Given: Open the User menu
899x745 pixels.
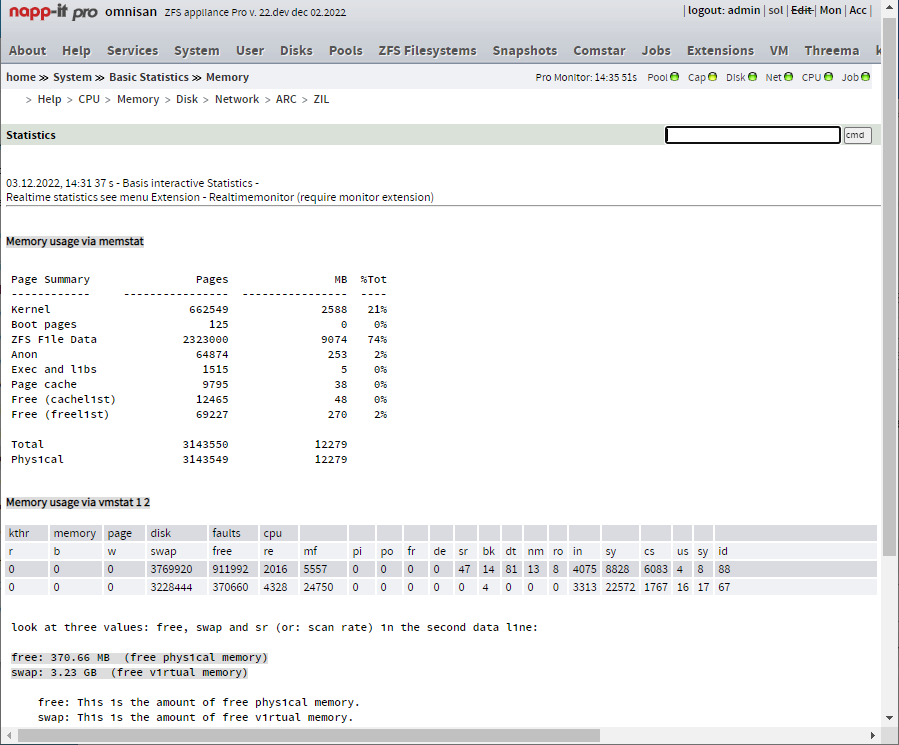Looking at the screenshot, I should [x=250, y=50].
